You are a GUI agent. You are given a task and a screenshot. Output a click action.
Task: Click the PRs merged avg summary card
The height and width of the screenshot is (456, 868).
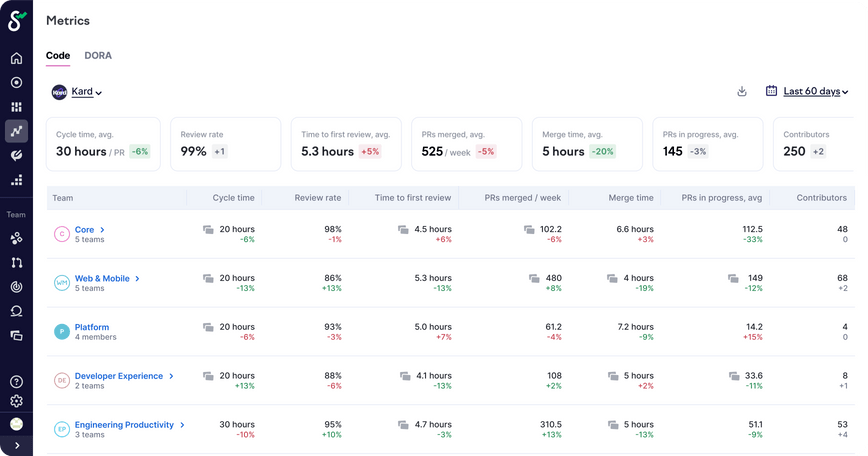[x=467, y=144]
